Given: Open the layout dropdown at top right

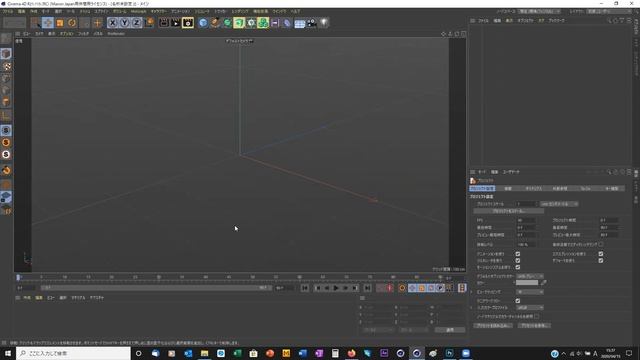Looking at the screenshot, I should point(609,11).
